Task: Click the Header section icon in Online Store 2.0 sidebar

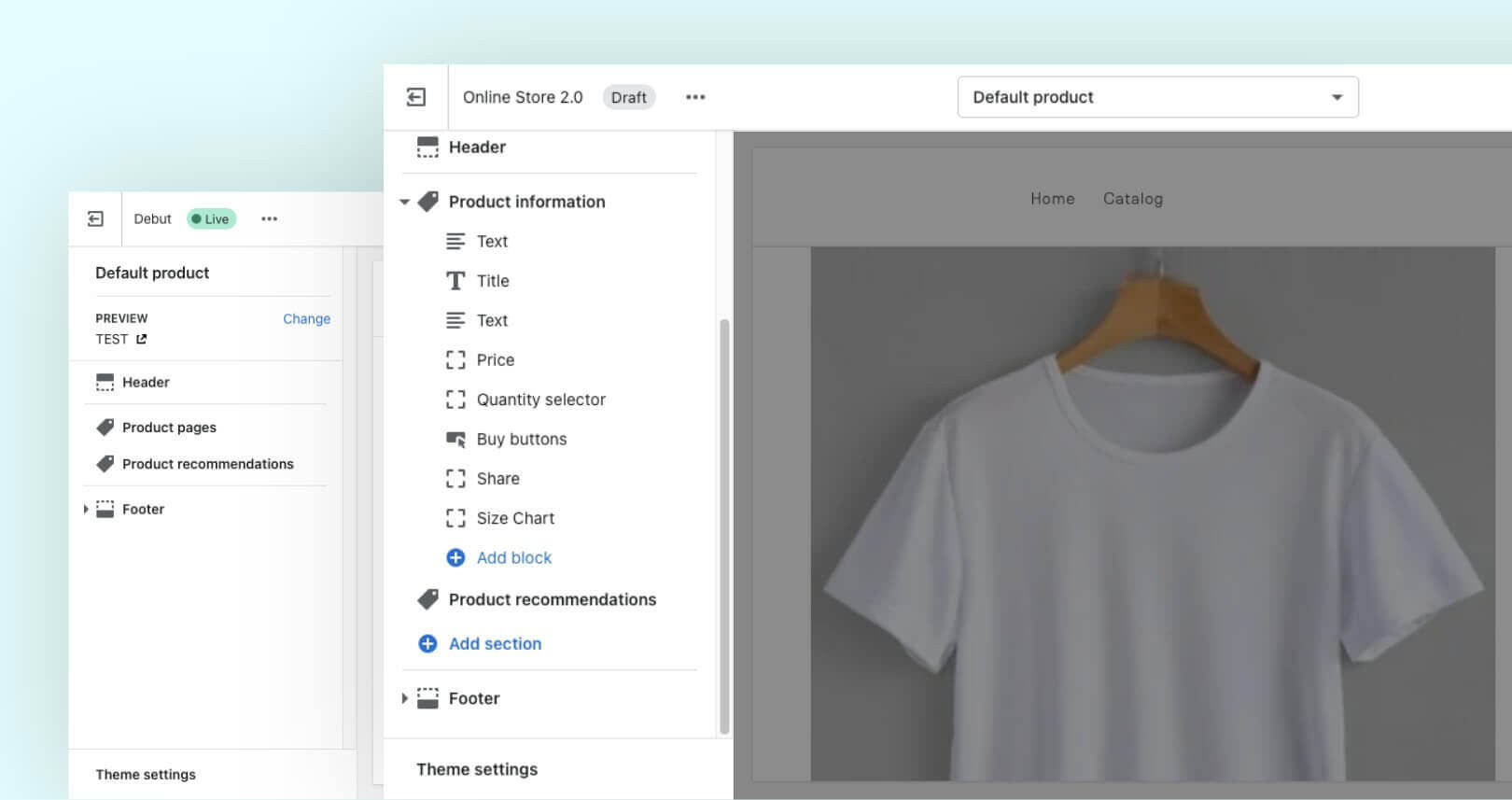Action: 427,147
